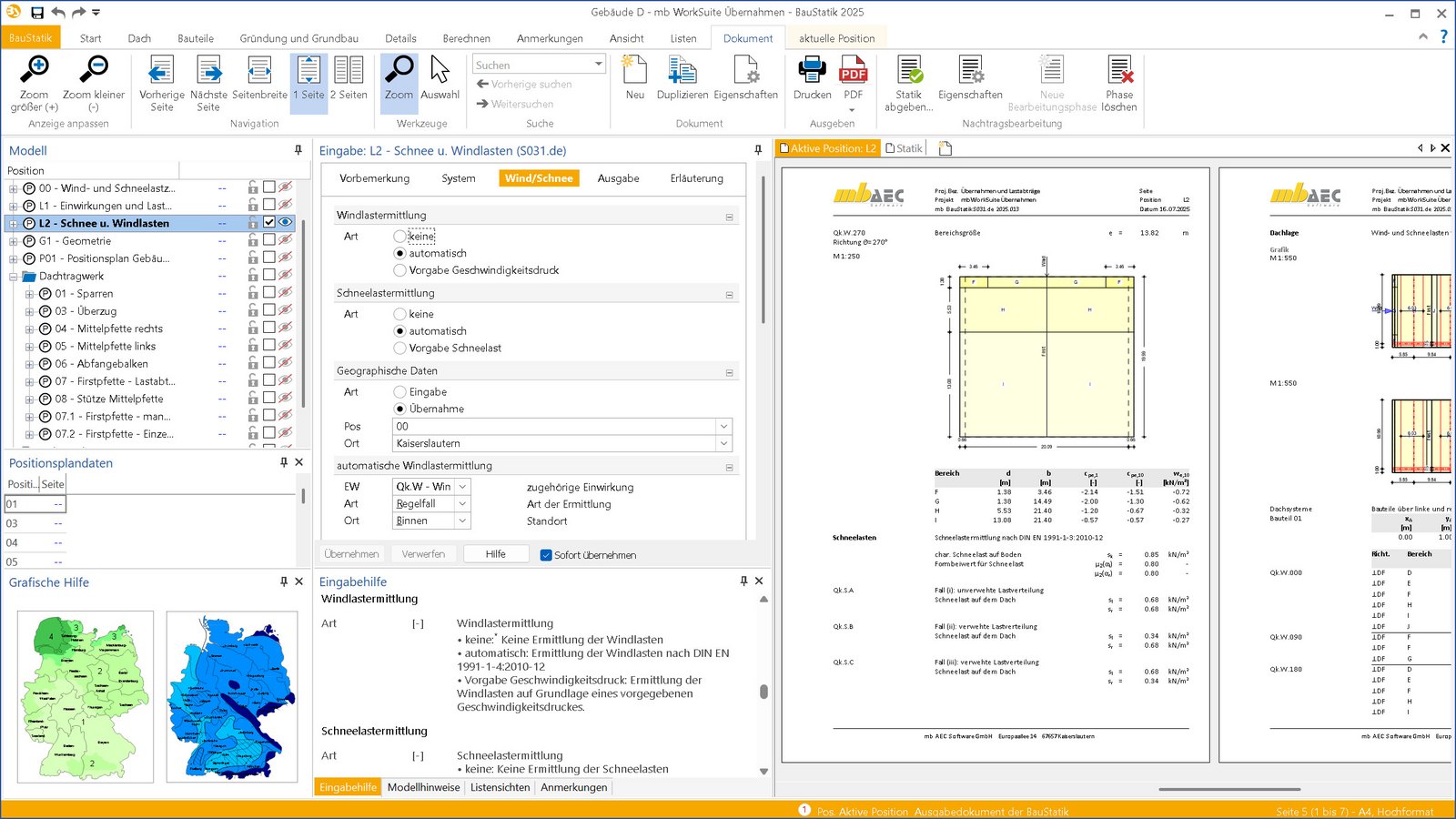Collapse the Geographische Daten section
This screenshot has height=819, width=1456.
coord(729,373)
